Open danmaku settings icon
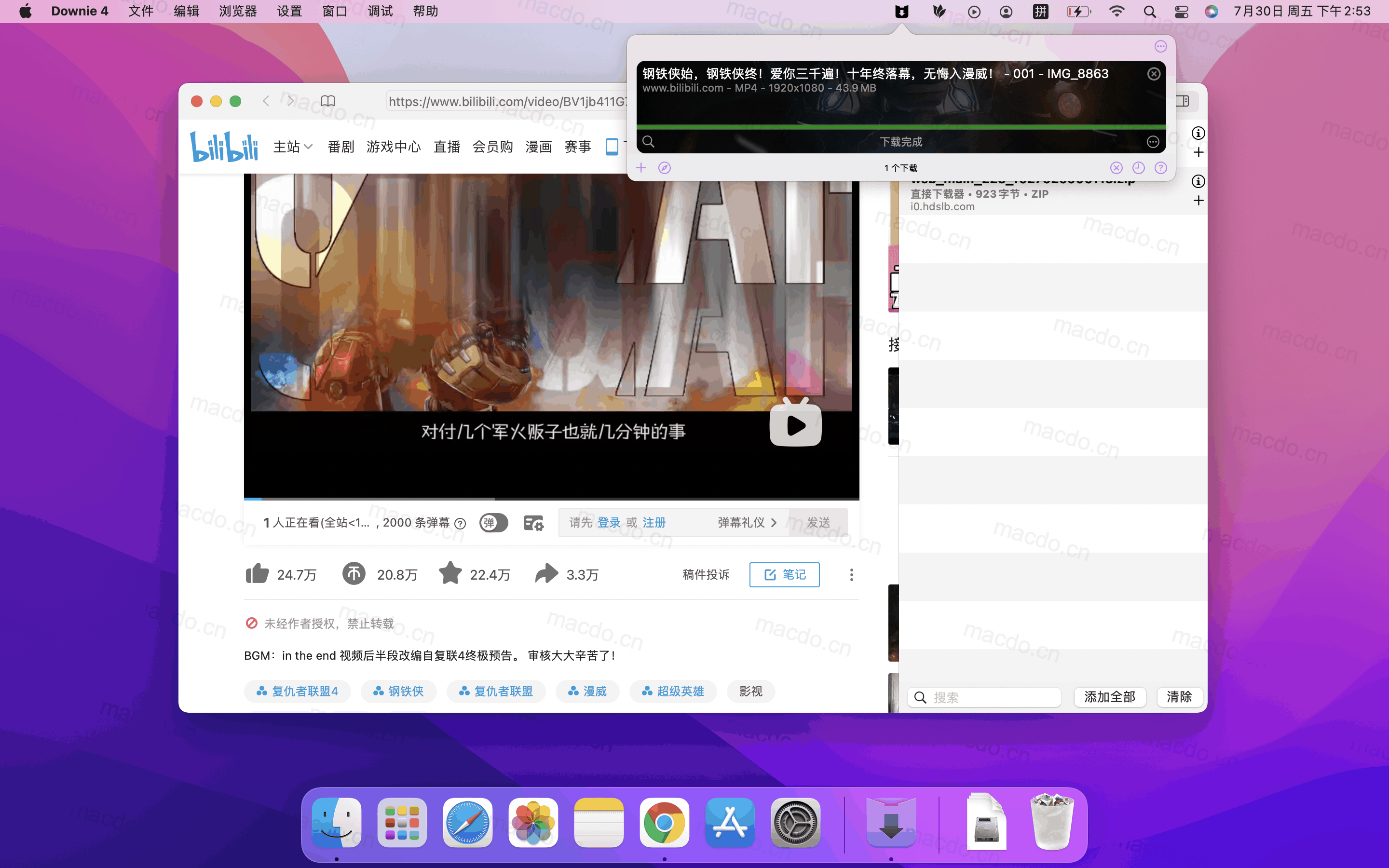The image size is (1389, 868). [533, 523]
